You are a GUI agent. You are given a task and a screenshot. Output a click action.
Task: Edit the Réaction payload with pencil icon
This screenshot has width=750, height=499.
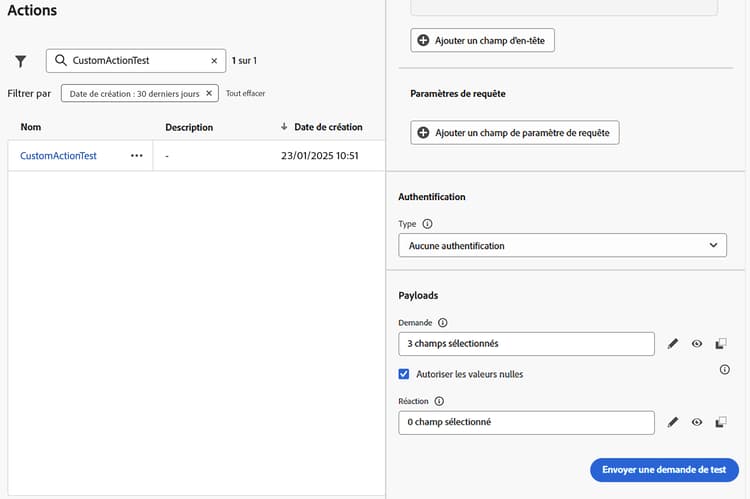[x=673, y=422]
